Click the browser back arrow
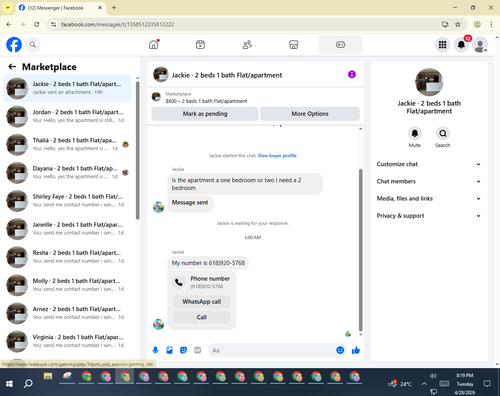This screenshot has width=500, height=396. tap(9, 24)
